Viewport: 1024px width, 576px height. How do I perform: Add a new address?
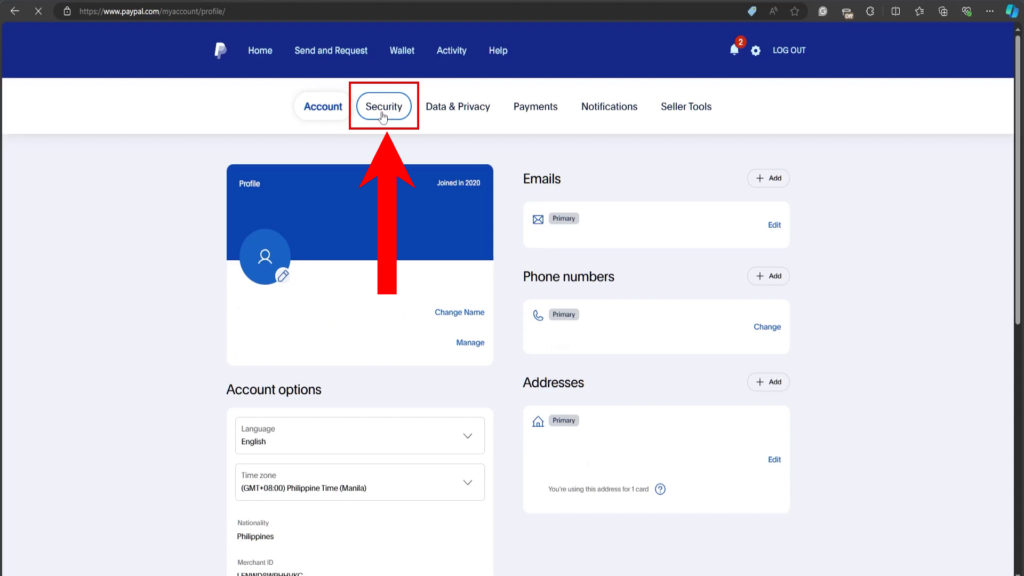[x=768, y=382]
